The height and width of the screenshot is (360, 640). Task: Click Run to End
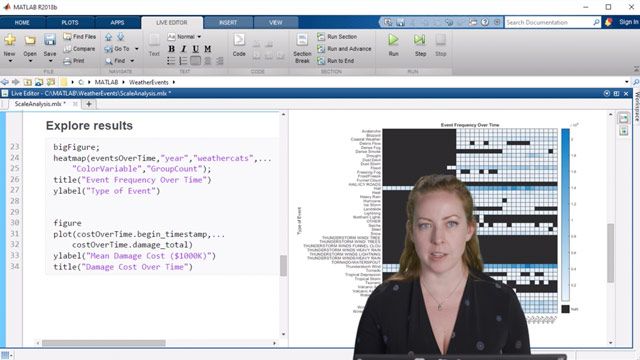point(336,61)
